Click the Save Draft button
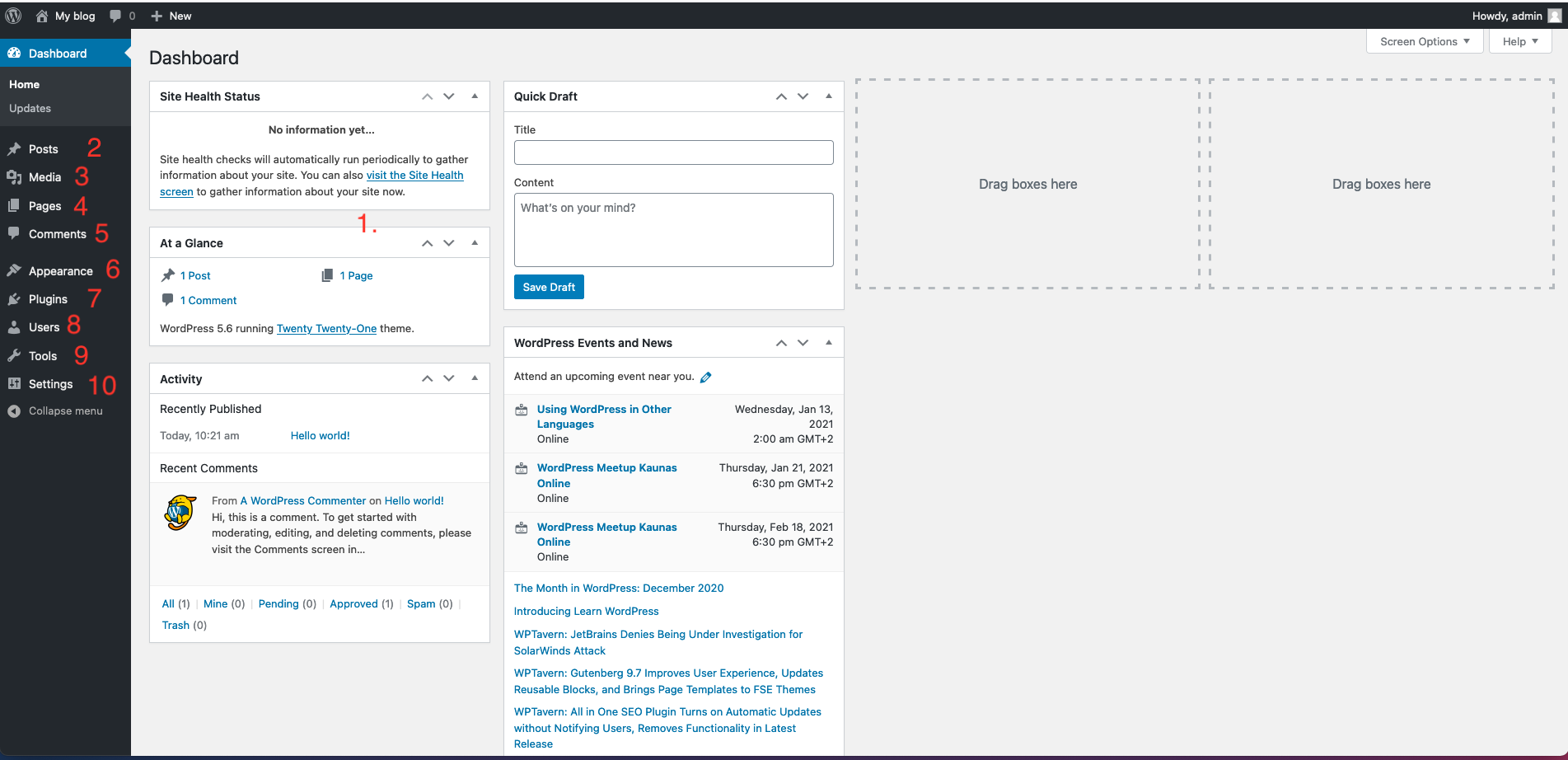 [x=549, y=287]
